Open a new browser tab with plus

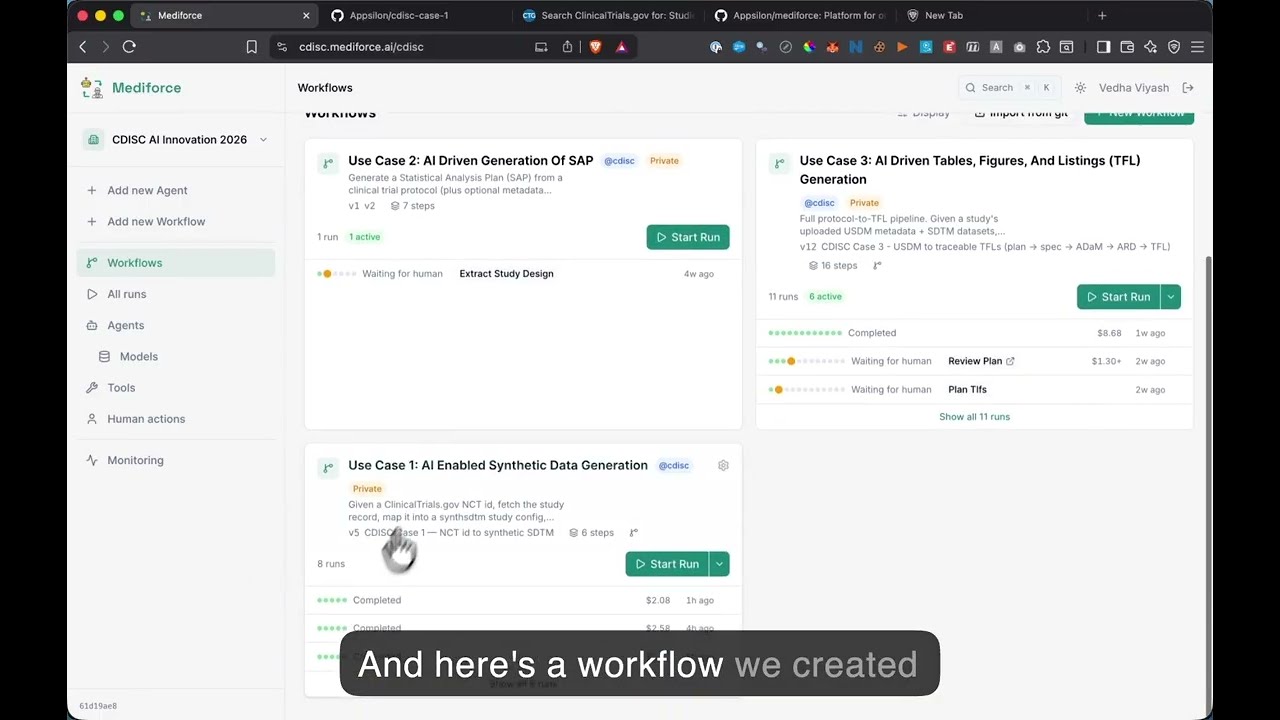tap(1102, 16)
